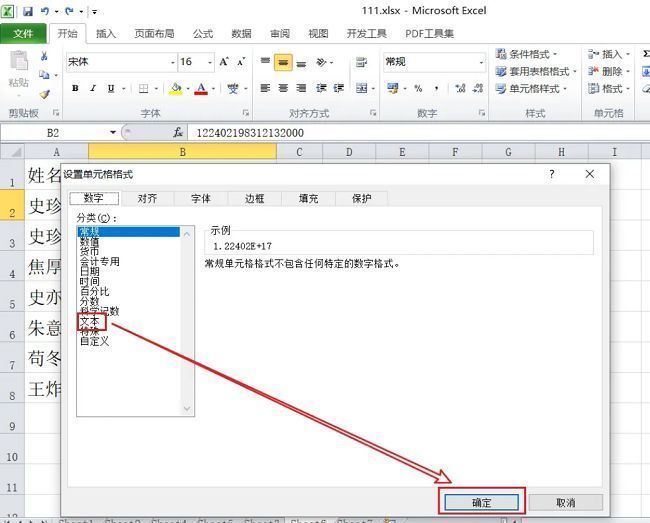650x523 pixels.
Task: Click the Underline formatting icon
Action: (111, 88)
